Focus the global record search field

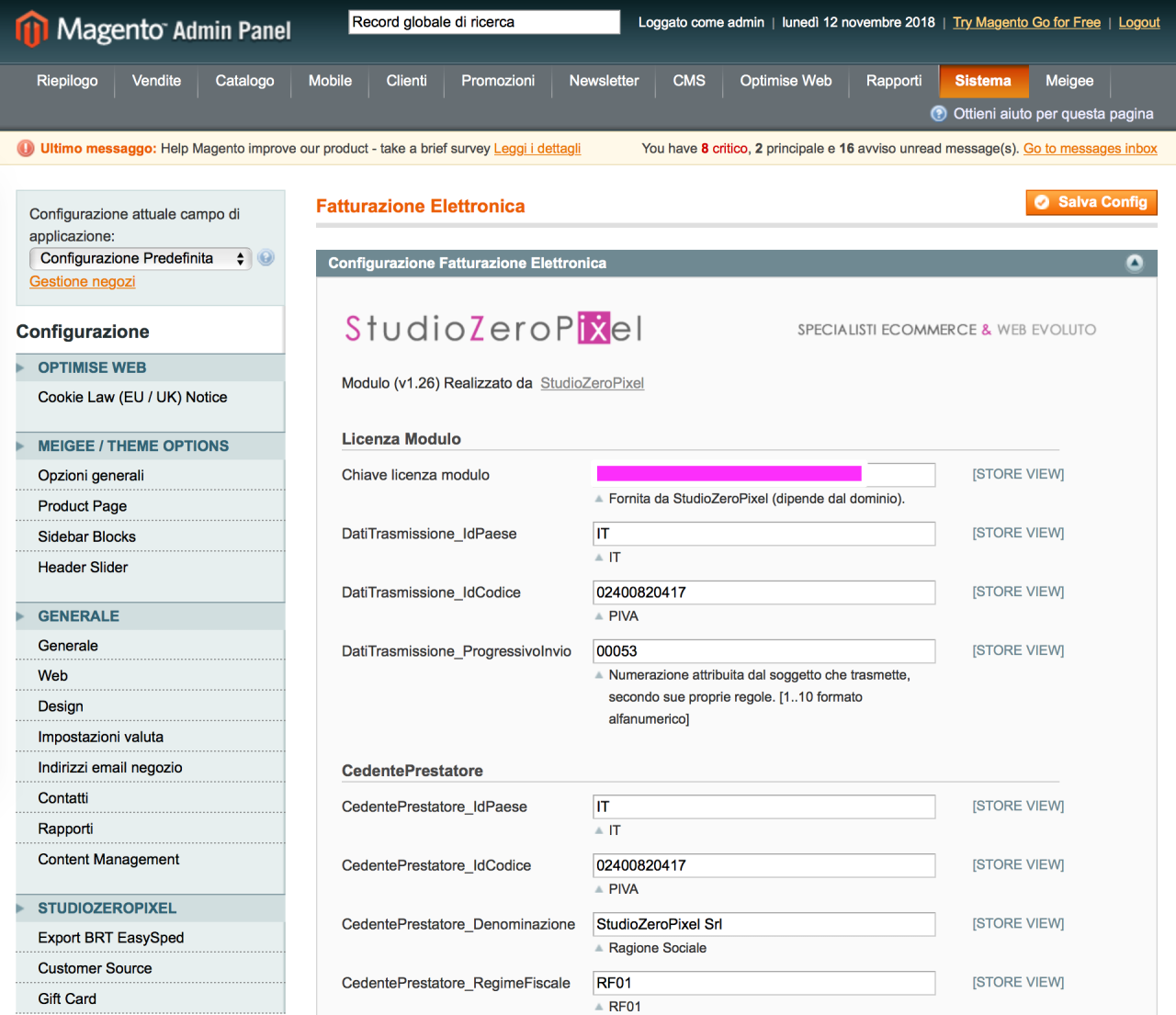pos(484,22)
